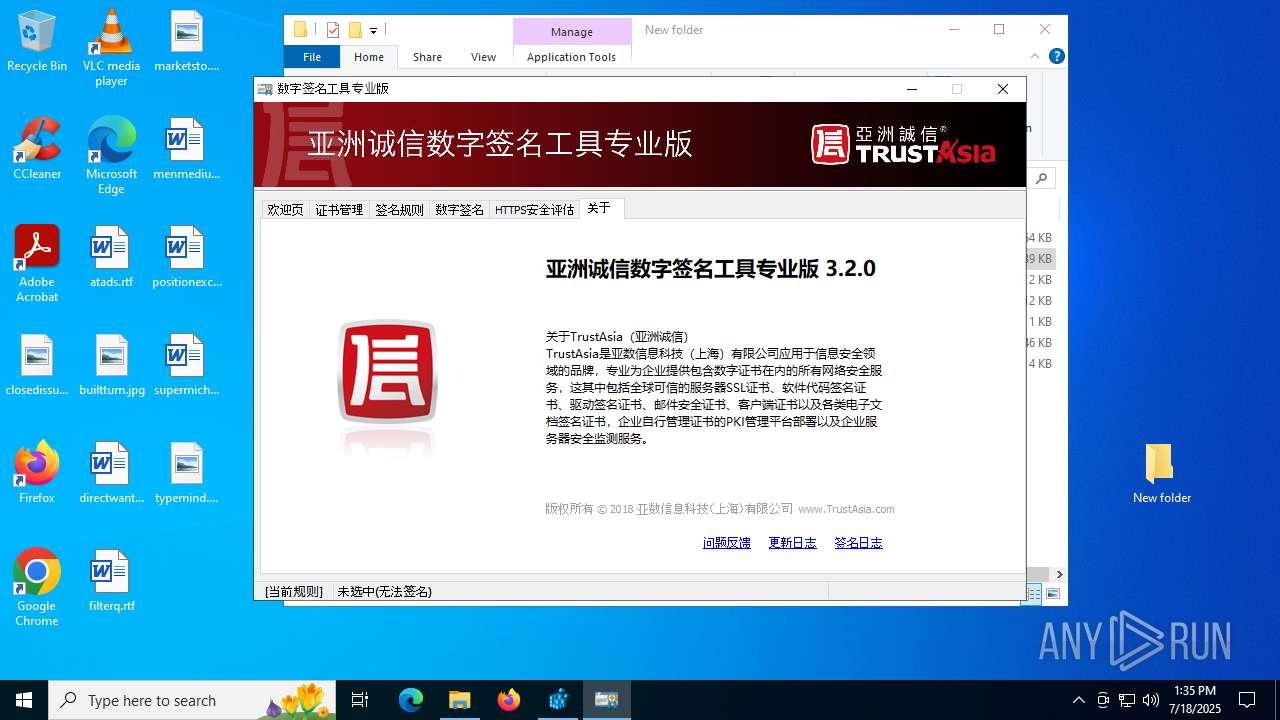1280x720 pixels.
Task: Select the Recycle Bin desktop icon
Action: point(37,42)
